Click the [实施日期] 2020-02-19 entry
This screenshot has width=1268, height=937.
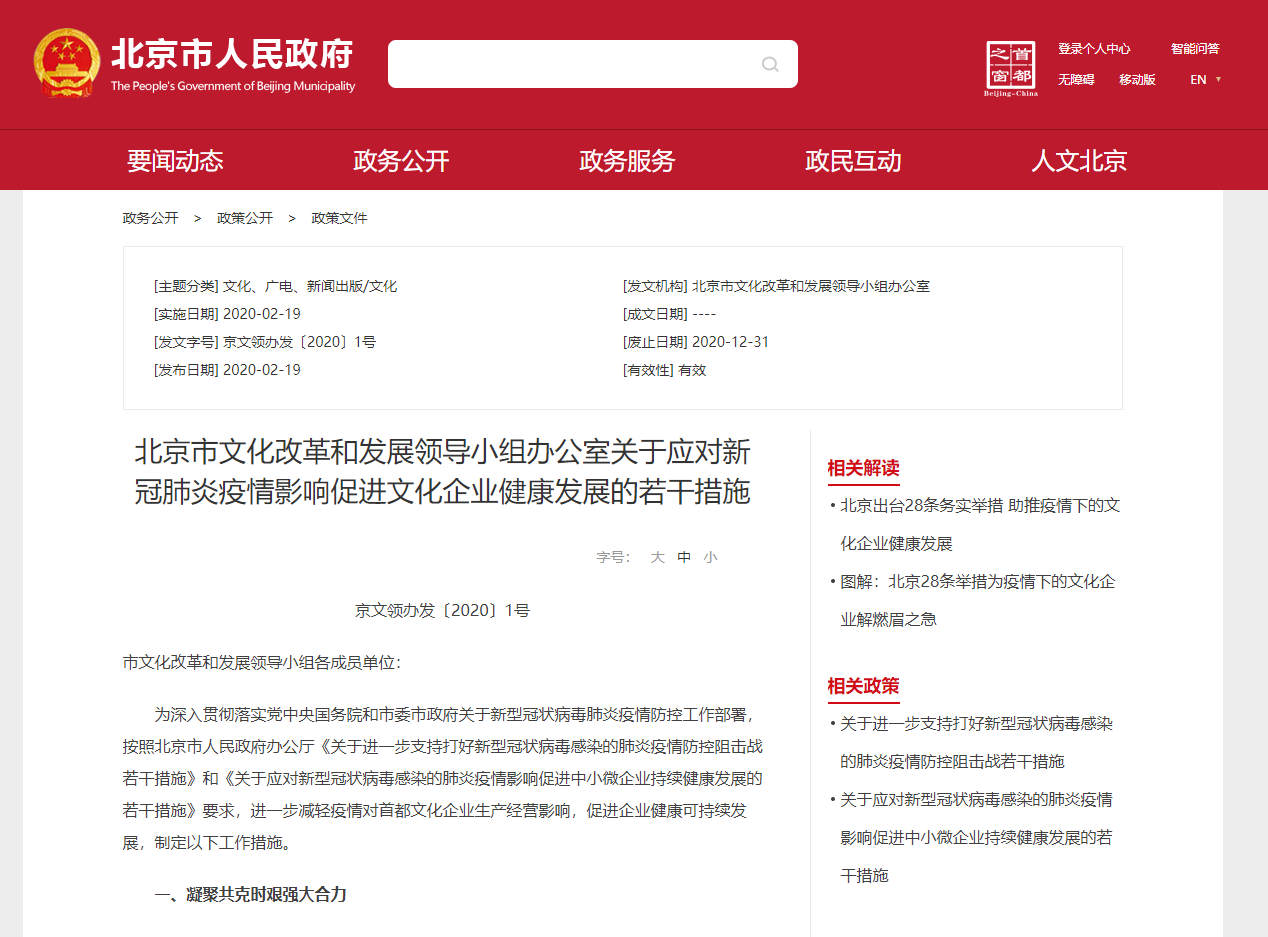click(227, 314)
